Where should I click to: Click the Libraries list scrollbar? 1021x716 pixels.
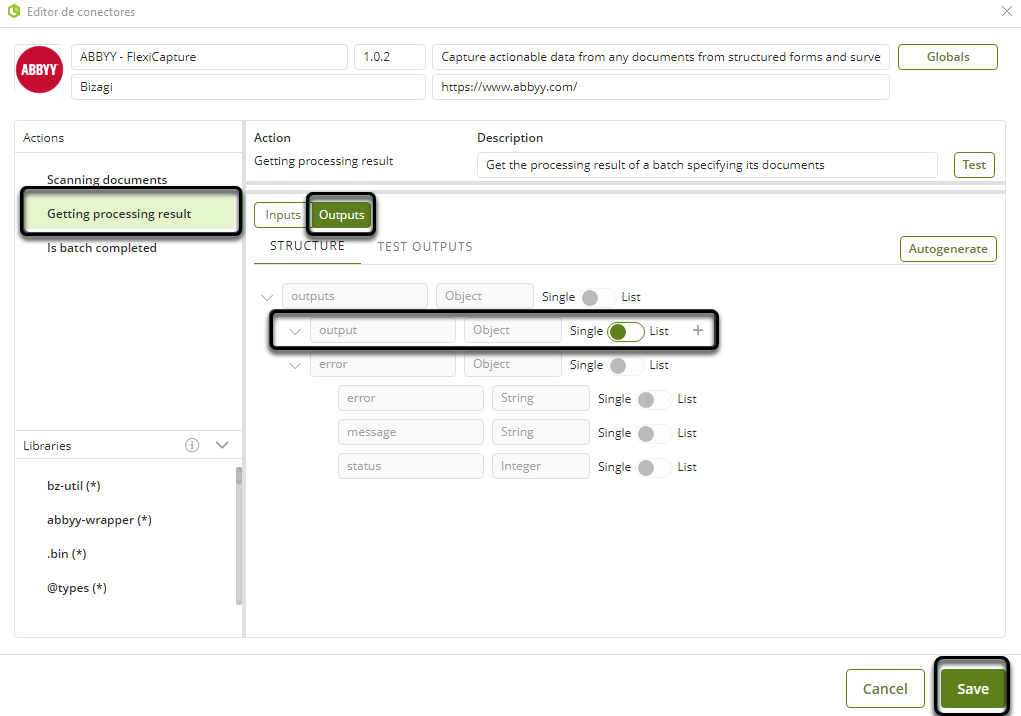[239, 535]
